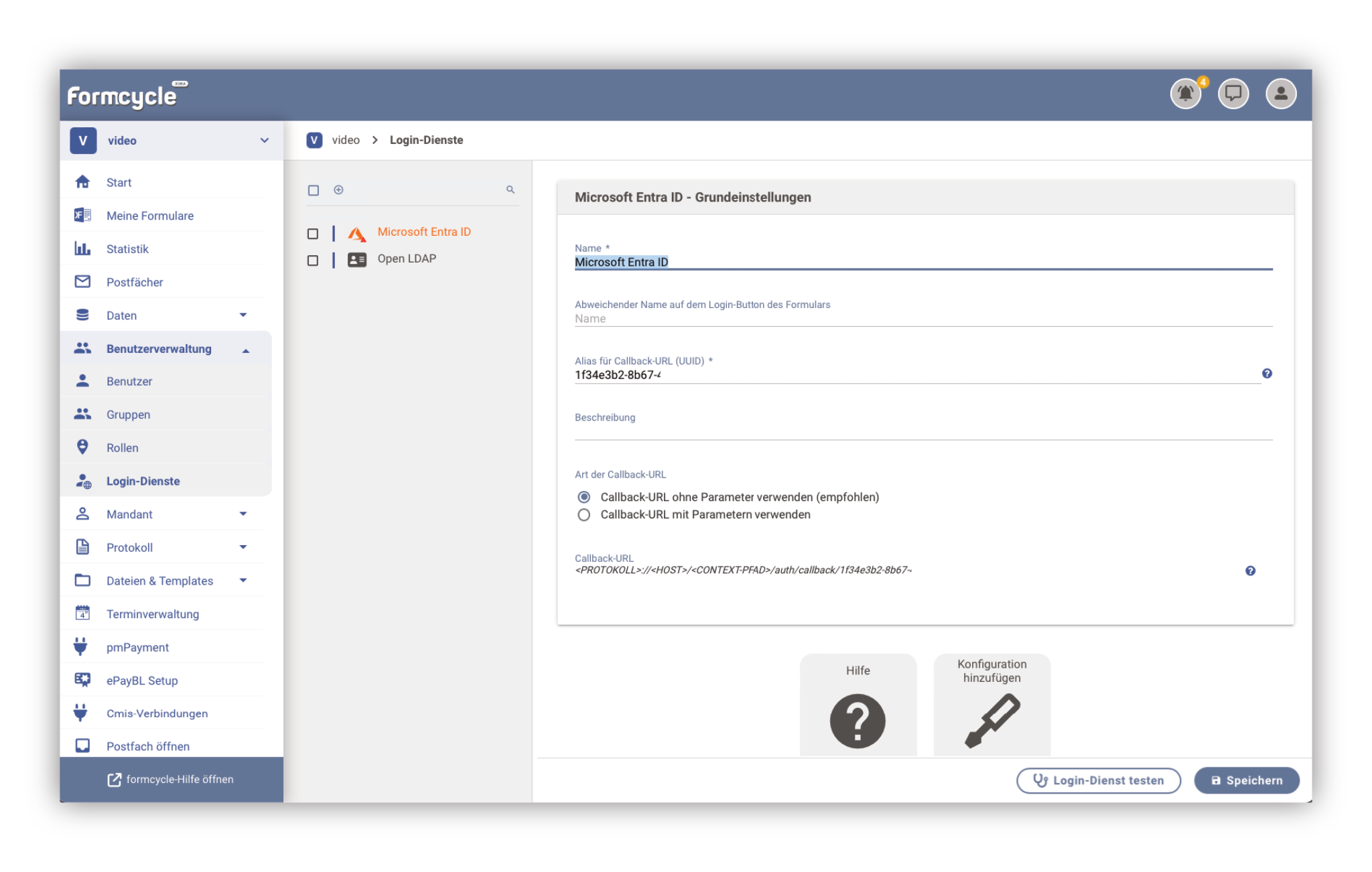
Task: Click the Open LDAP card icon
Action: (357, 260)
